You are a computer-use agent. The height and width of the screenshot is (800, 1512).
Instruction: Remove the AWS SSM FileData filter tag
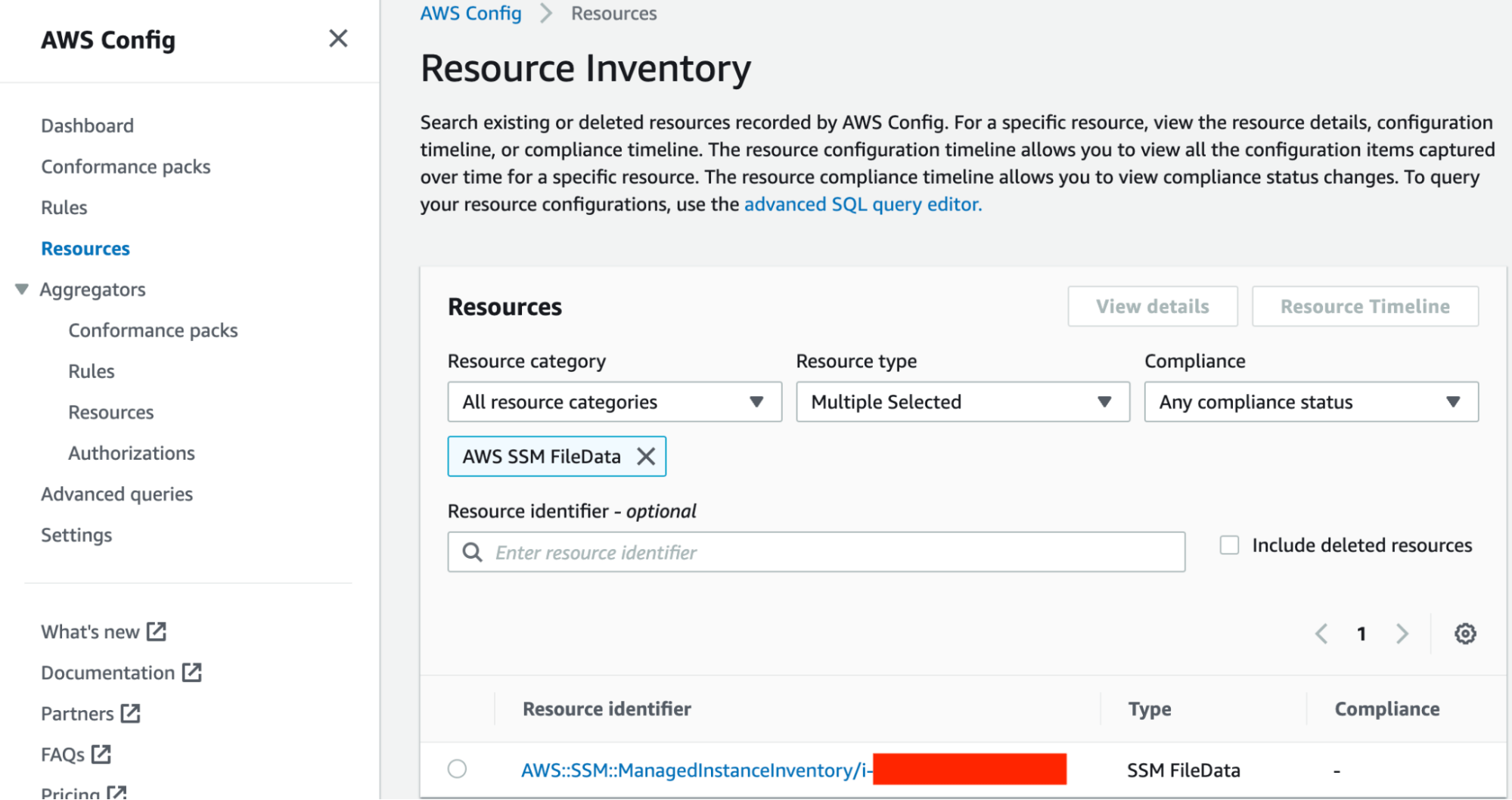pos(645,457)
